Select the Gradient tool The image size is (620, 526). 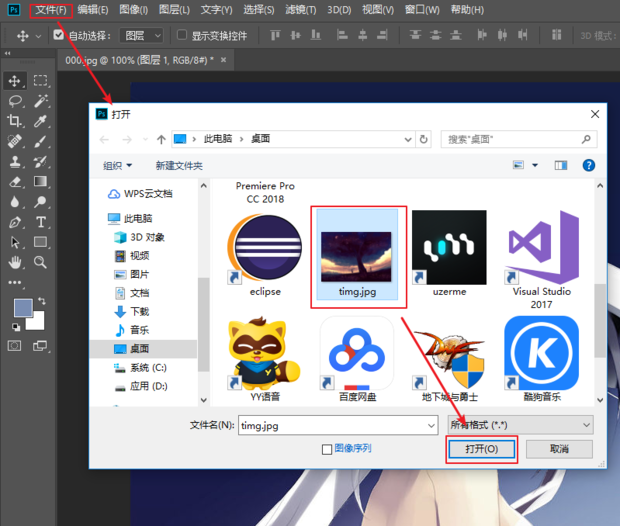pos(40,182)
